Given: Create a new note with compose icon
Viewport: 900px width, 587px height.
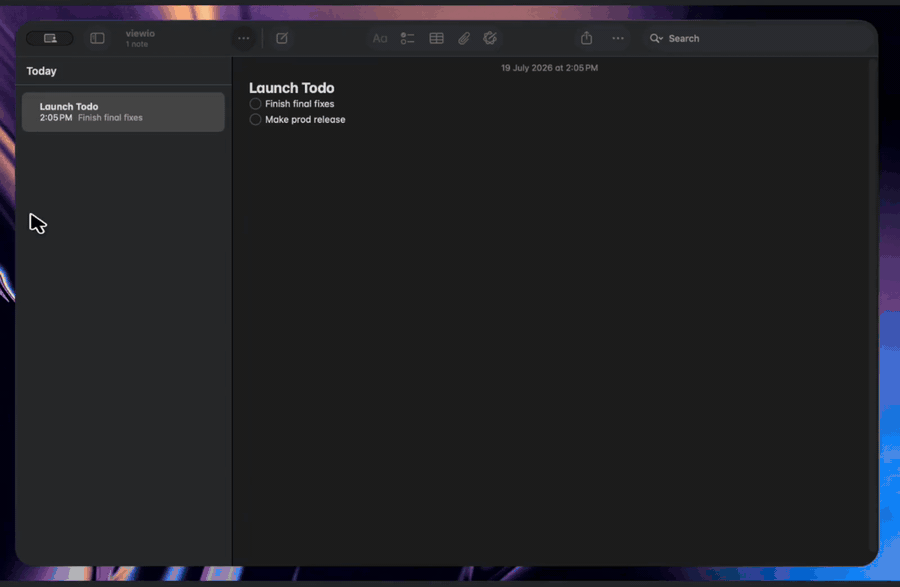Looking at the screenshot, I should [282, 38].
